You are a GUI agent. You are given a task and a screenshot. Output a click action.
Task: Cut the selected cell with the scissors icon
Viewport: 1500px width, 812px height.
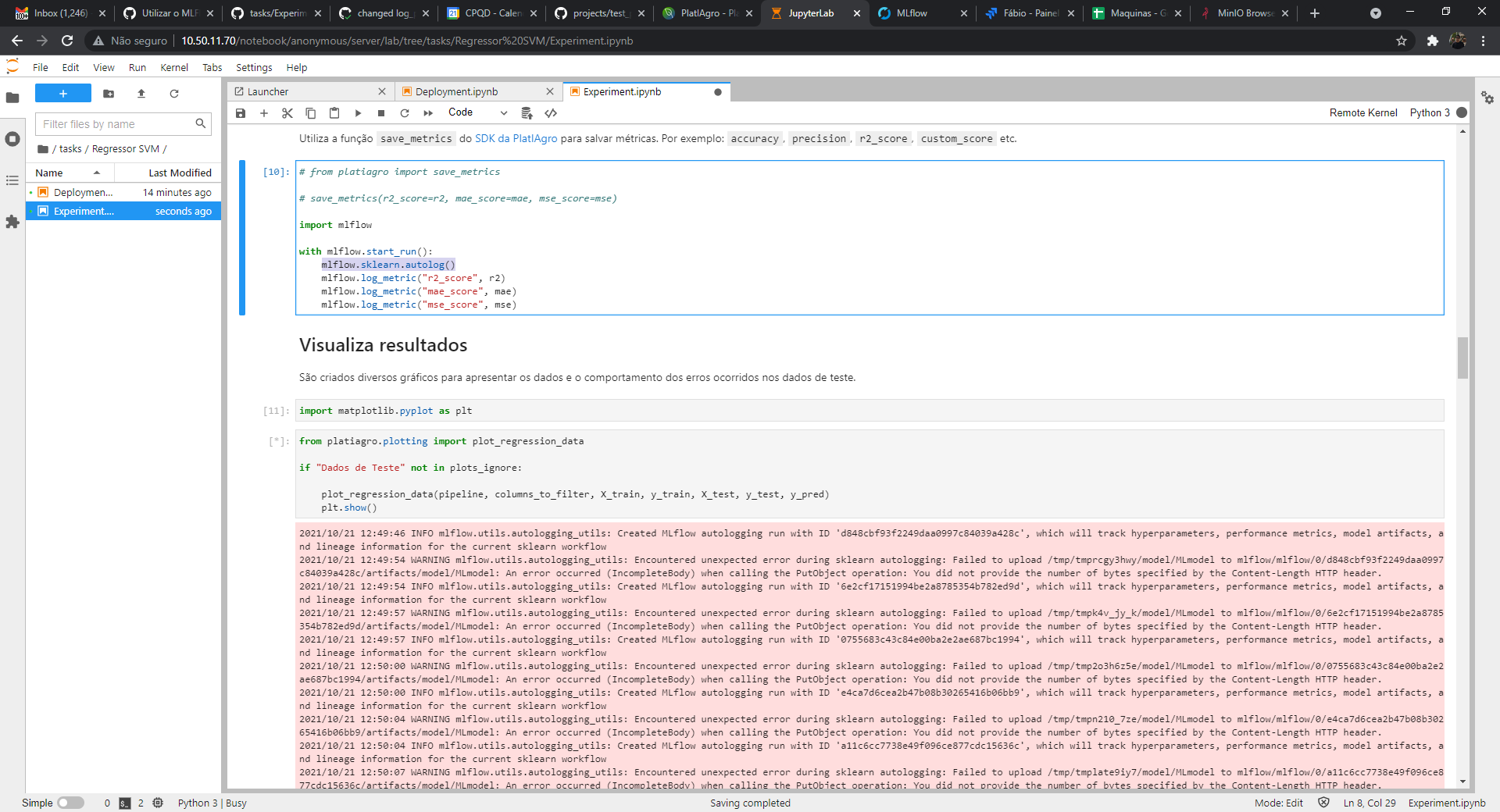click(x=287, y=113)
